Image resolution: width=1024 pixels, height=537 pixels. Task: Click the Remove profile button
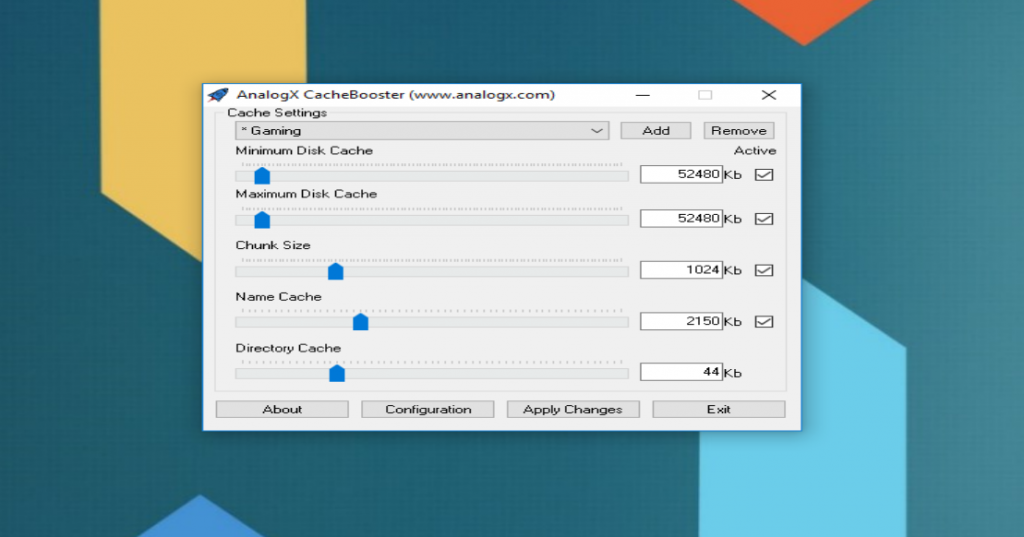pyautogui.click(x=739, y=131)
